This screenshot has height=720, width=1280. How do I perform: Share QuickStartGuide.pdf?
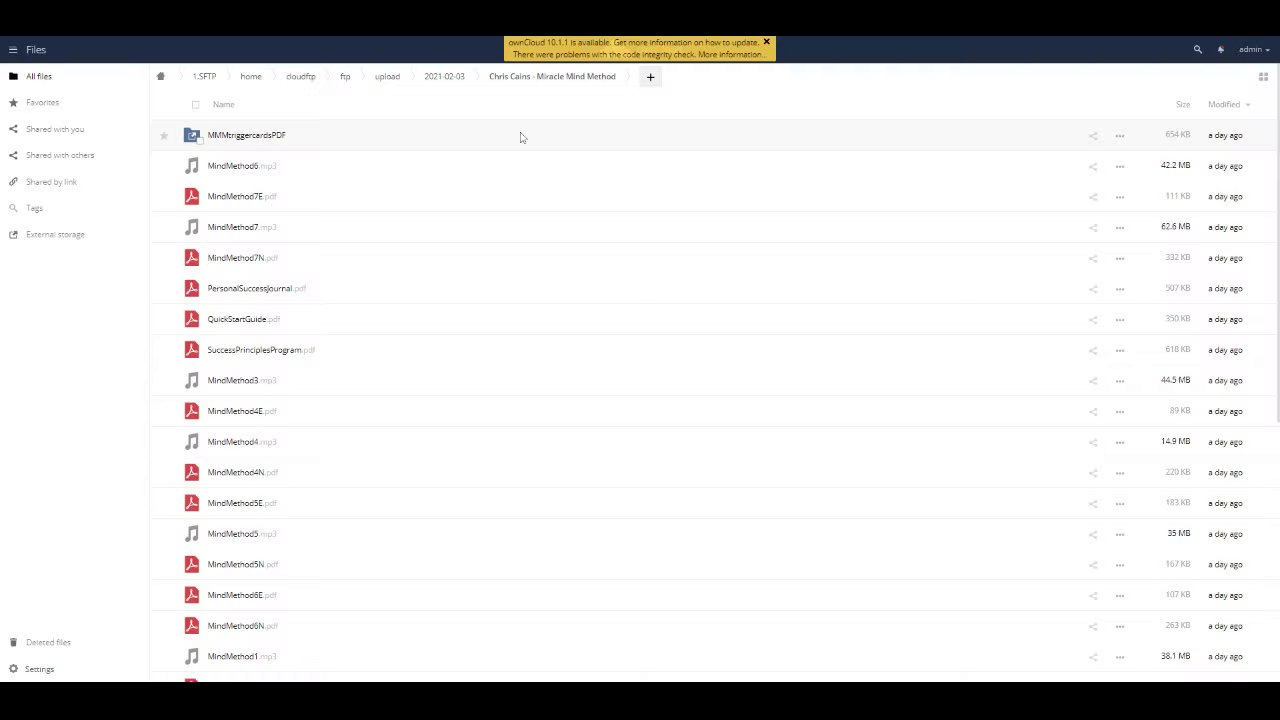pos(1093,319)
